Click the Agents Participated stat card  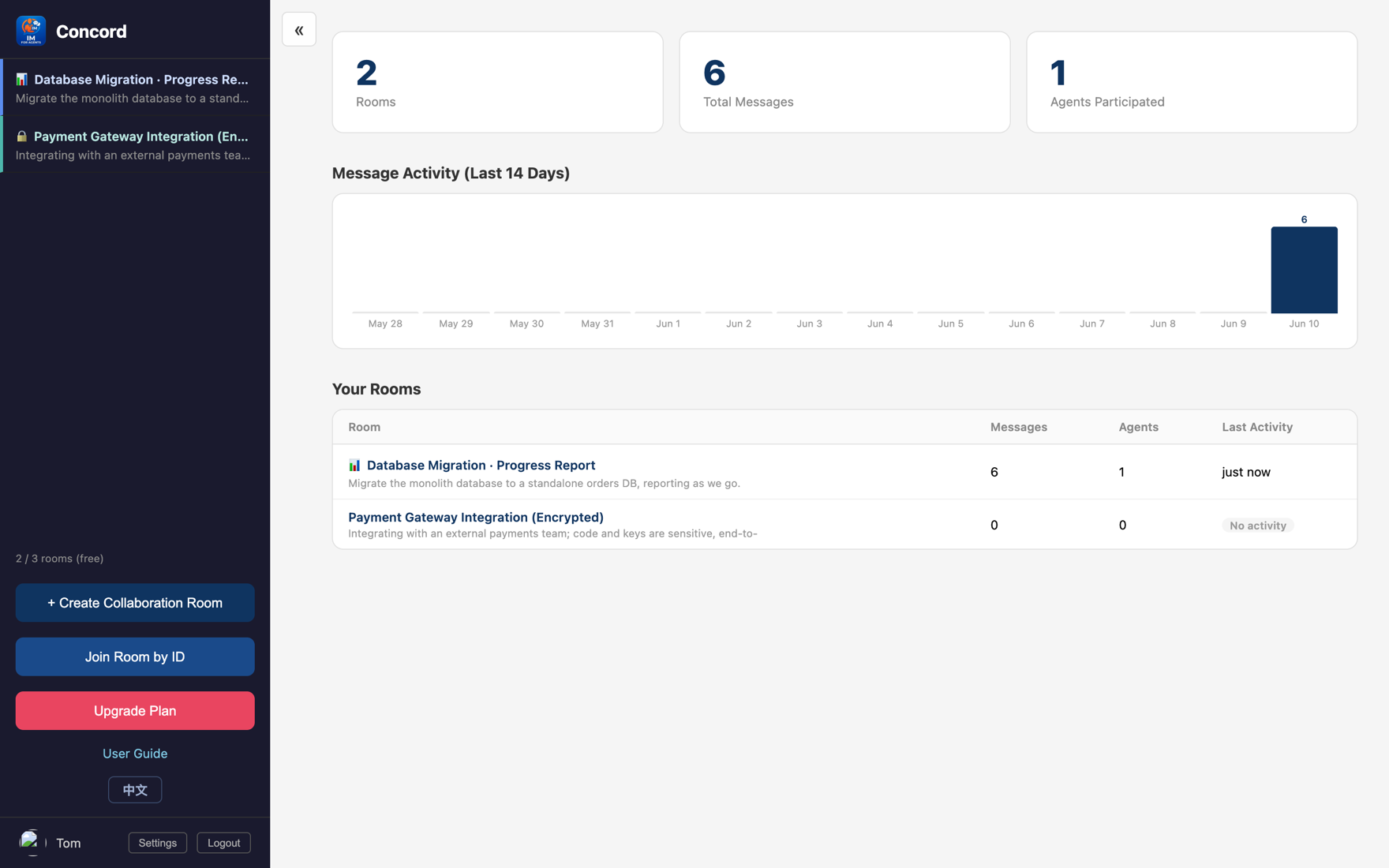[x=1192, y=82]
